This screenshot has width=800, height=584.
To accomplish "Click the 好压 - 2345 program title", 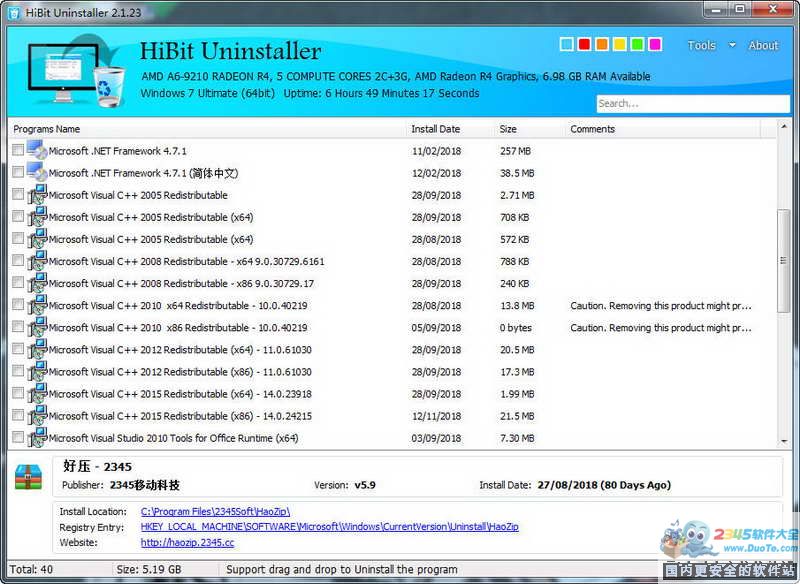I will 97,466.
